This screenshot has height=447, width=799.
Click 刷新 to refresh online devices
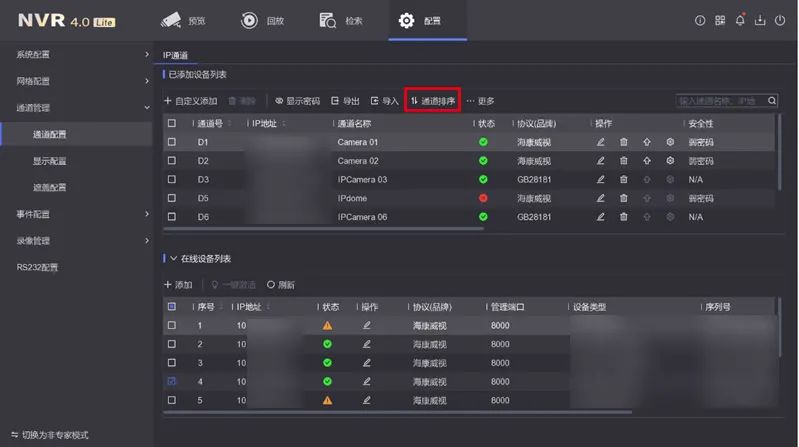coord(281,285)
